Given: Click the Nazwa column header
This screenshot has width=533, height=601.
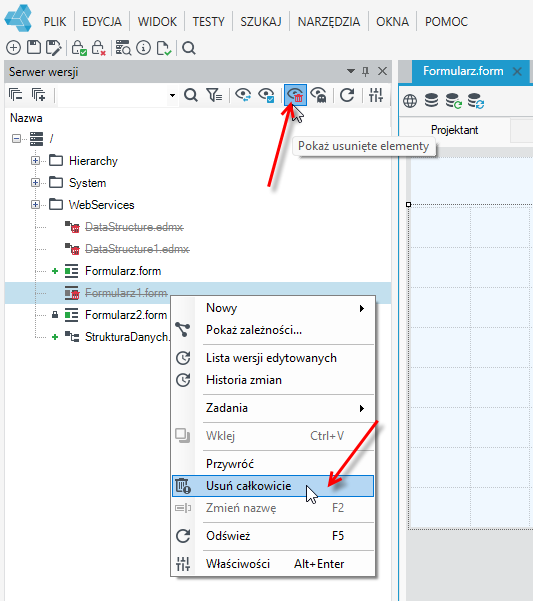Looking at the screenshot, I should (26, 118).
